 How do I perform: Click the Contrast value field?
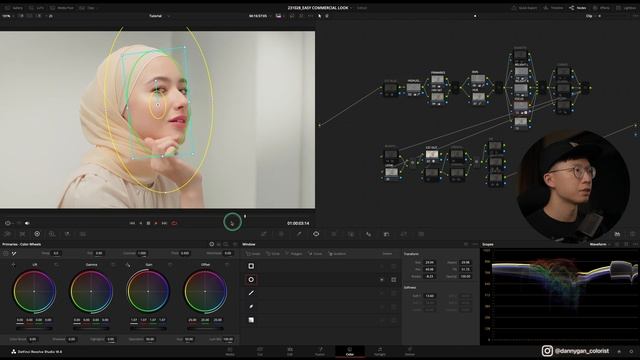coord(142,253)
